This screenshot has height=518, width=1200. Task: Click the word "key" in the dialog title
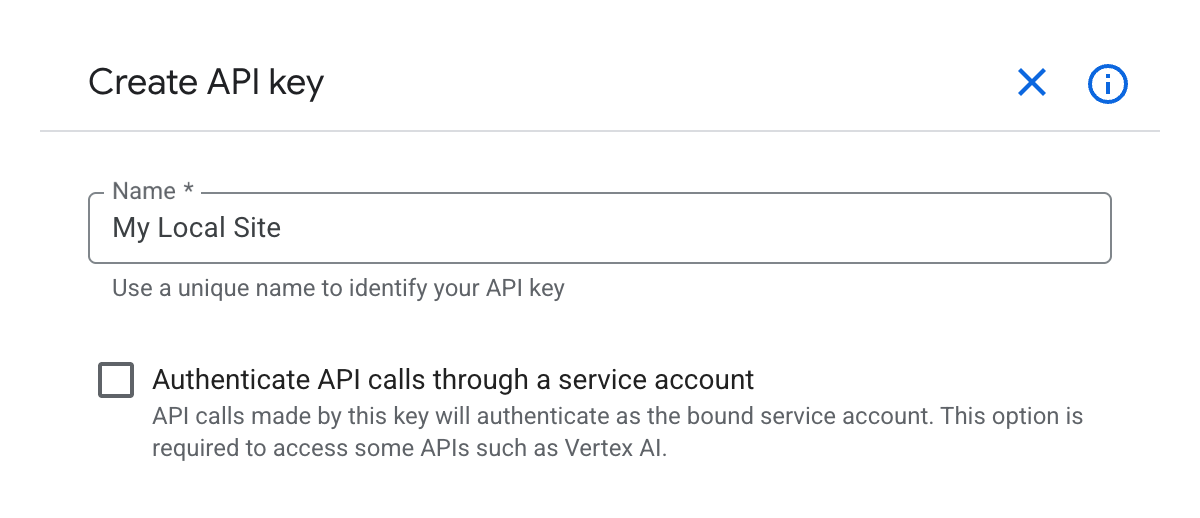(296, 84)
